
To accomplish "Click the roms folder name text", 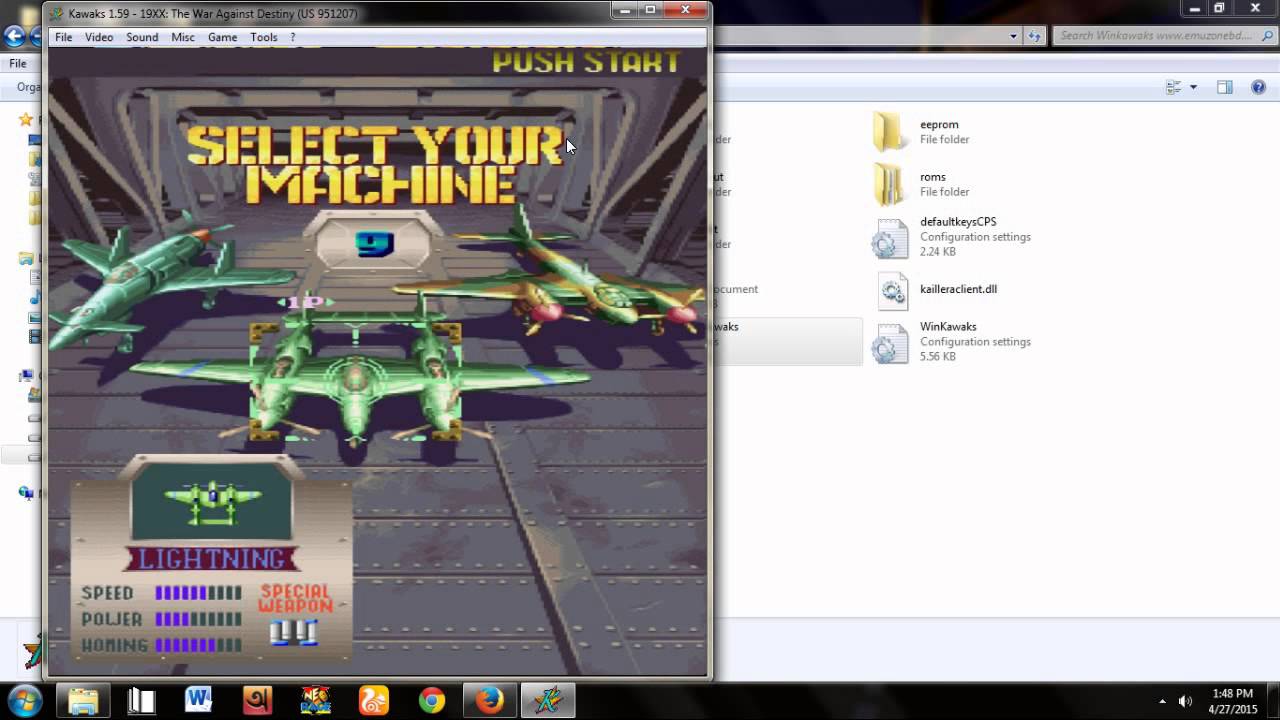I will click(x=932, y=177).
